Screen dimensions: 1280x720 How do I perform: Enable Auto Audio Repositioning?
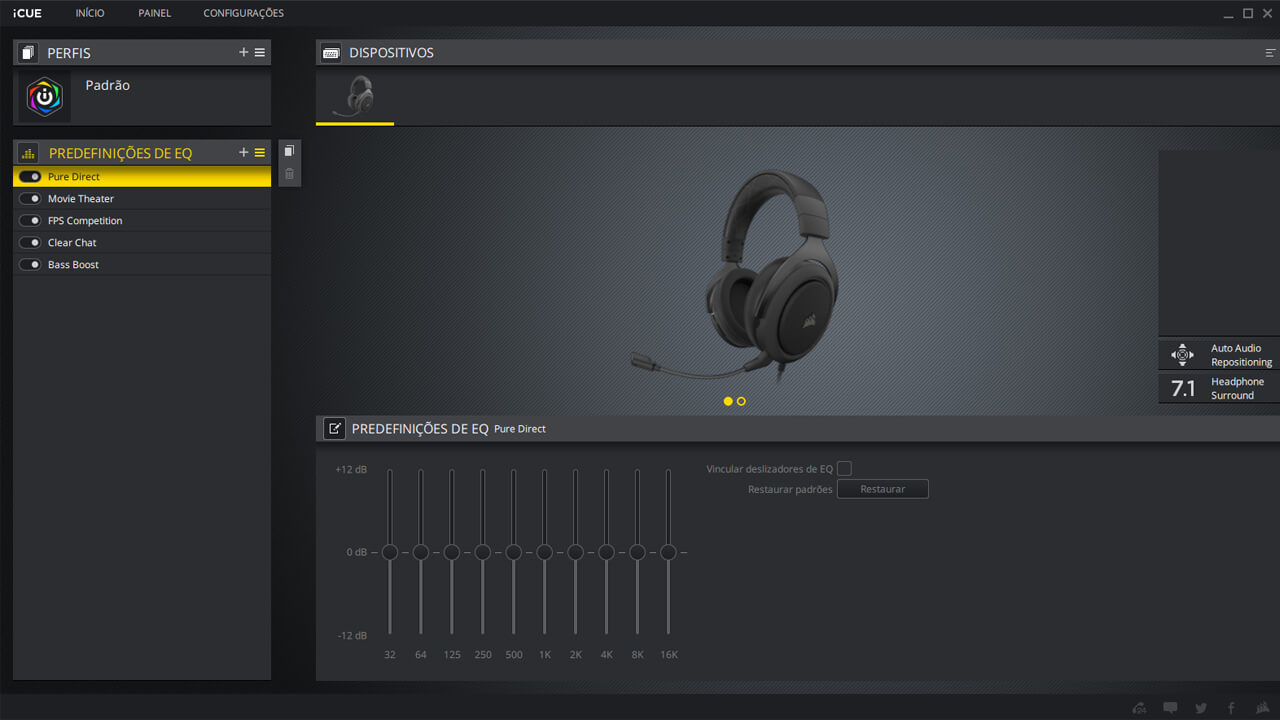click(1182, 355)
